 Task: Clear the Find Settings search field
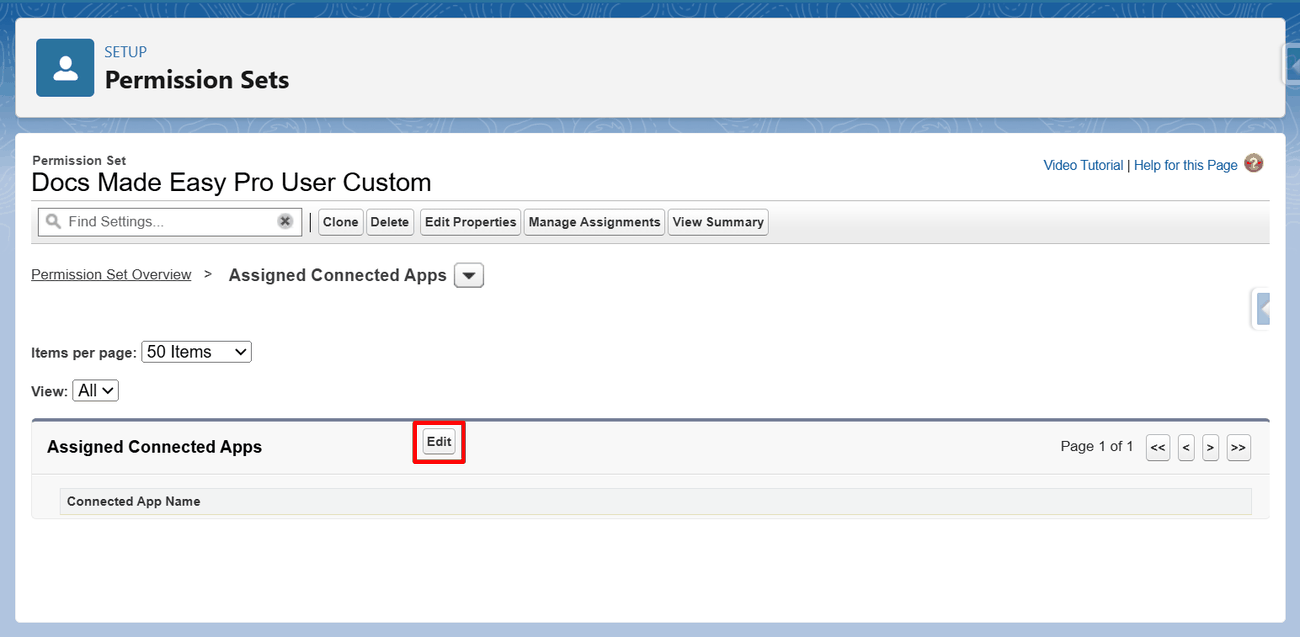[x=285, y=222]
